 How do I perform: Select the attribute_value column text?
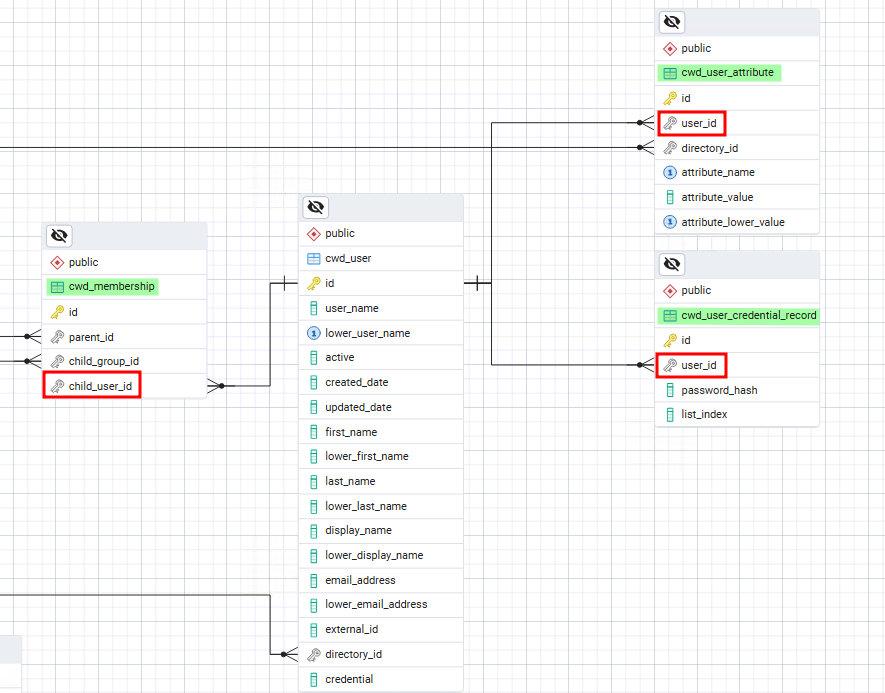tap(717, 197)
